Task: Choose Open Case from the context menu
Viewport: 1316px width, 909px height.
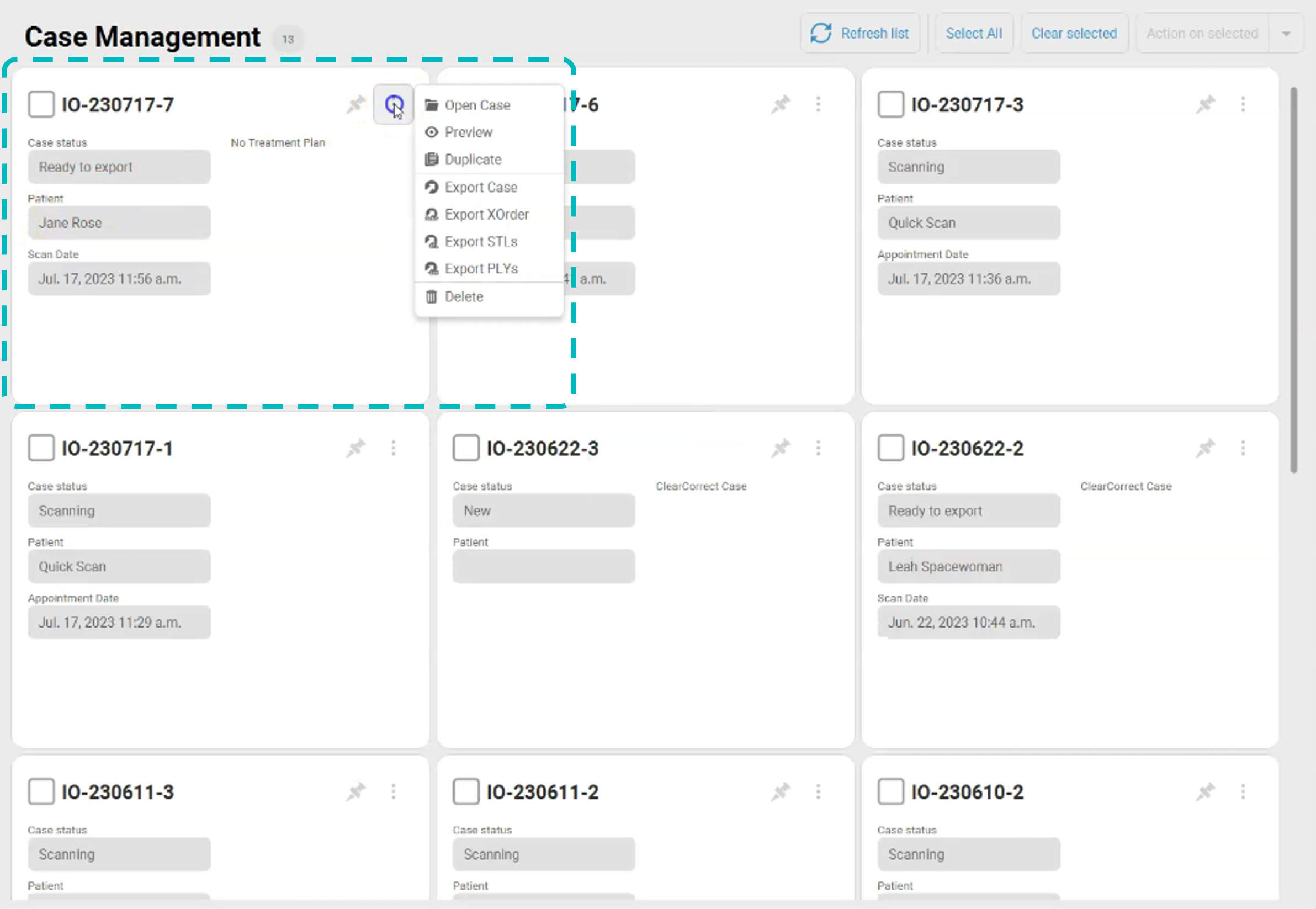Action: (x=489, y=105)
